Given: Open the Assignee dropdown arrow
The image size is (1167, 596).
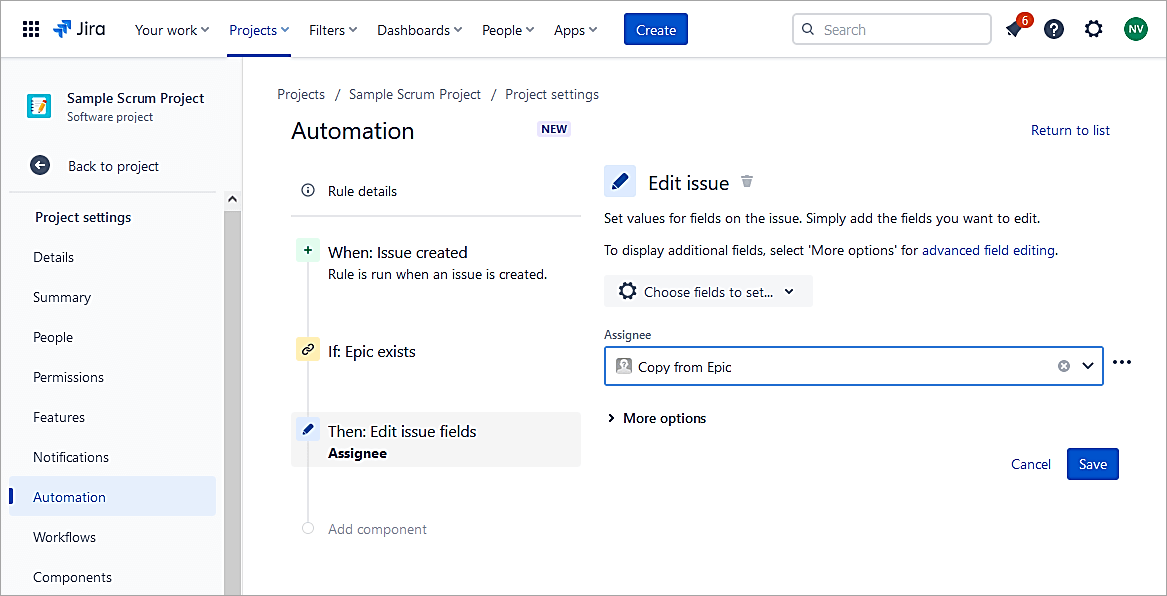Looking at the screenshot, I should (x=1088, y=366).
